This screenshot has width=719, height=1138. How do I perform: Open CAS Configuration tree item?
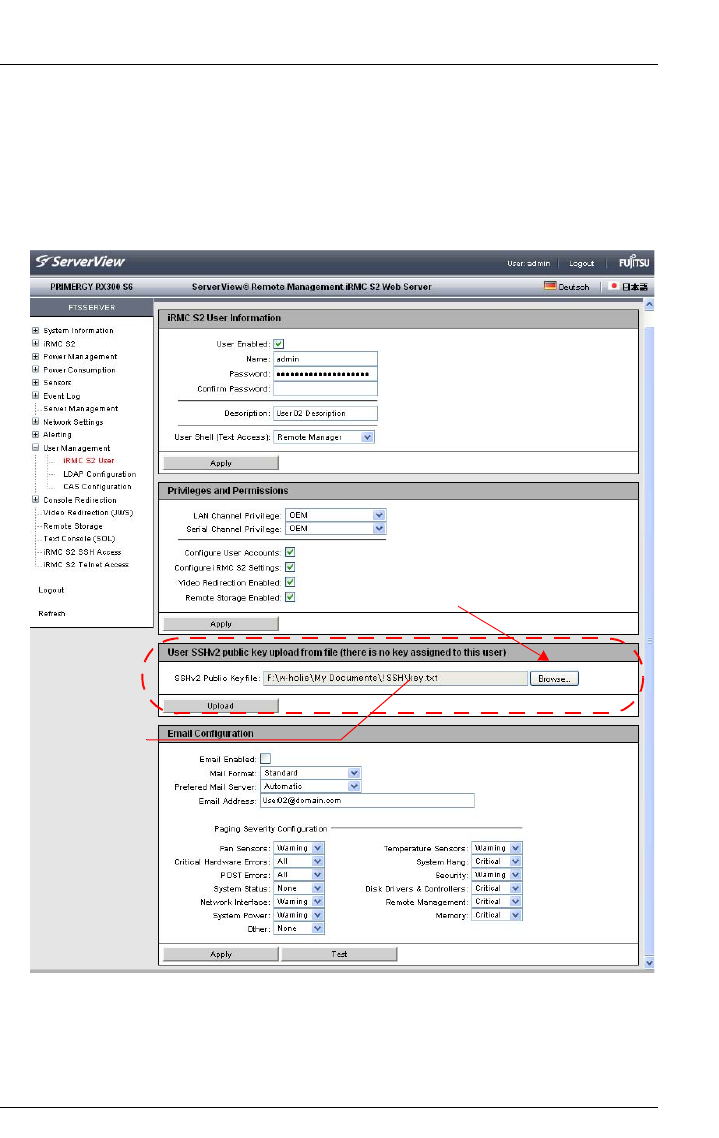coord(97,486)
